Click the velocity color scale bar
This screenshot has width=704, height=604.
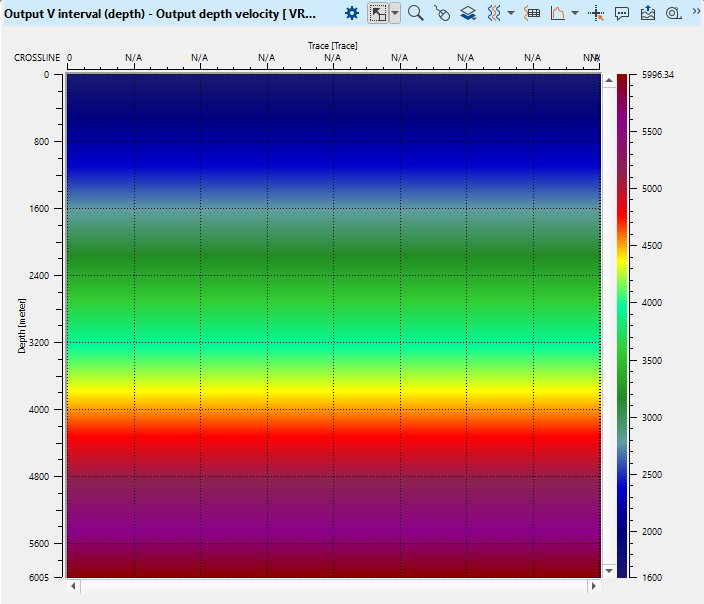pyautogui.click(x=622, y=325)
